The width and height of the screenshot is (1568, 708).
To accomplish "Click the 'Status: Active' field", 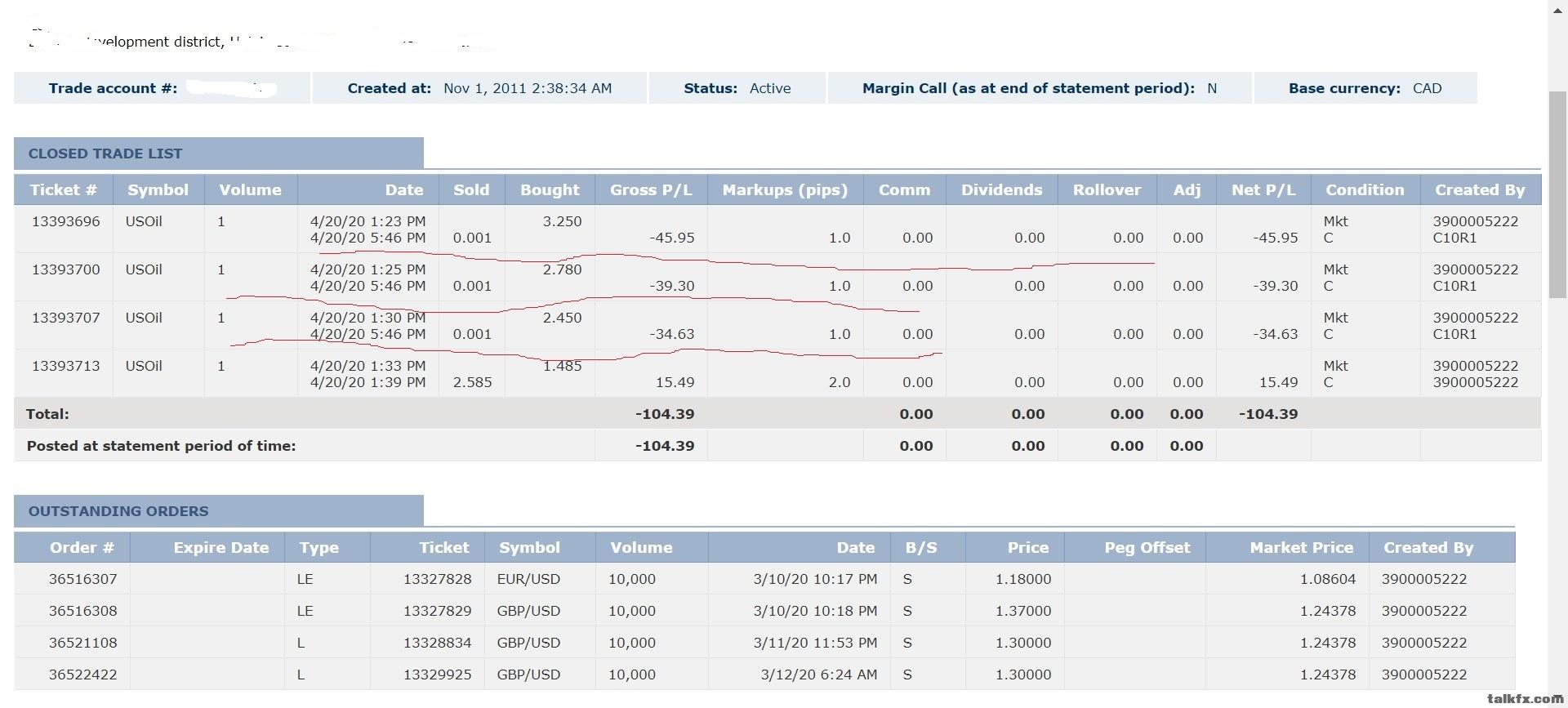I will [x=737, y=88].
